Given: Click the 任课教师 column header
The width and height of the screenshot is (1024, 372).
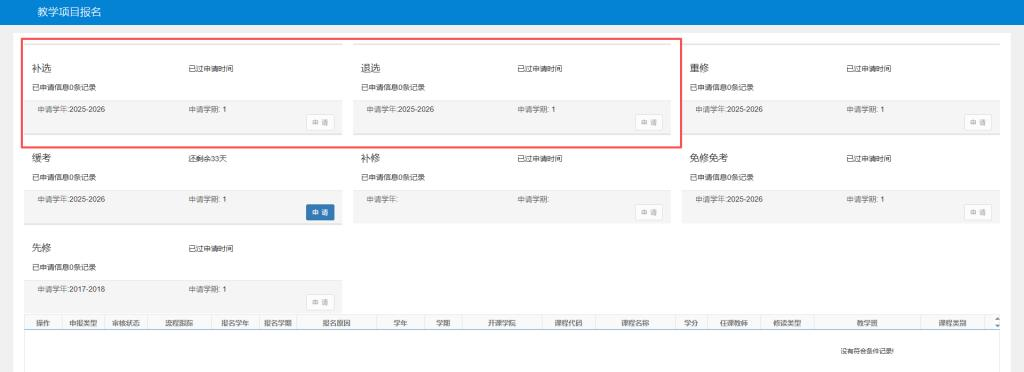Looking at the screenshot, I should tap(734, 322).
